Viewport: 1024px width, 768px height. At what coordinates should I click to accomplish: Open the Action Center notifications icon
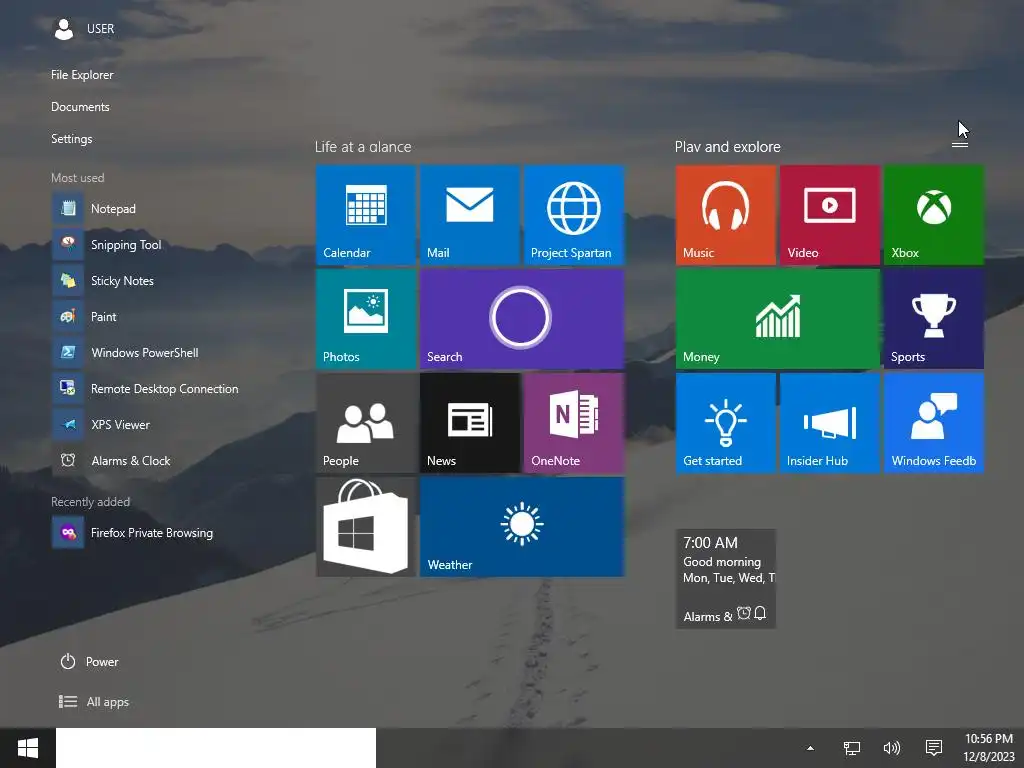tap(934, 748)
